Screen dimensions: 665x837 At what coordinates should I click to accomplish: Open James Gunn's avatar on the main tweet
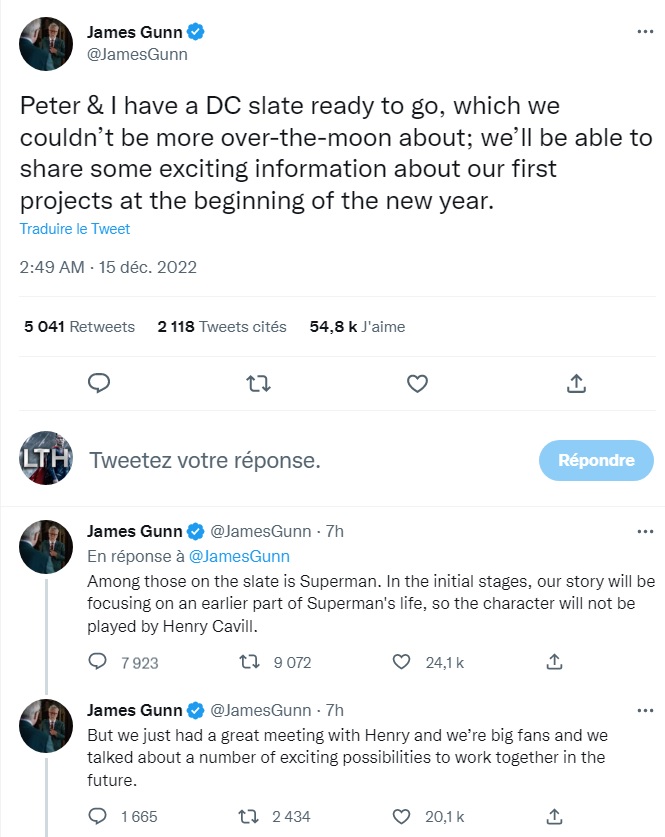click(x=46, y=44)
